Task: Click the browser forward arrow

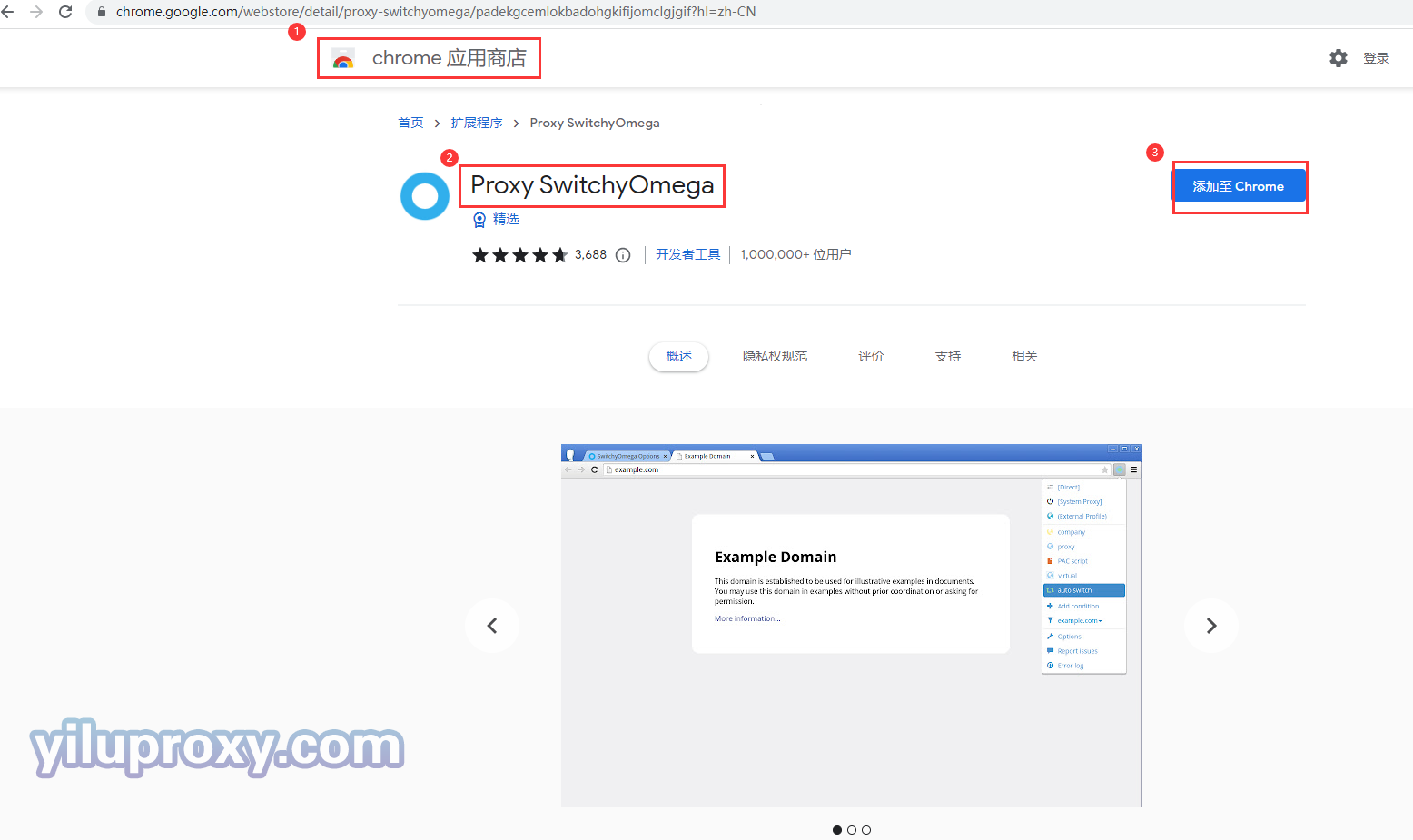Action: click(x=36, y=12)
